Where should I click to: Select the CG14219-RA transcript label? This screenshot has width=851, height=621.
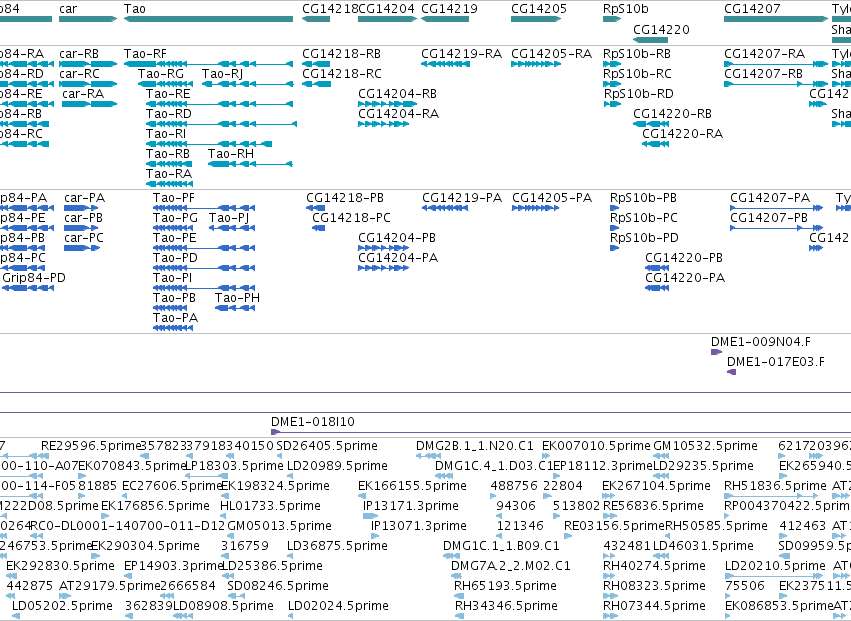[x=461, y=54]
